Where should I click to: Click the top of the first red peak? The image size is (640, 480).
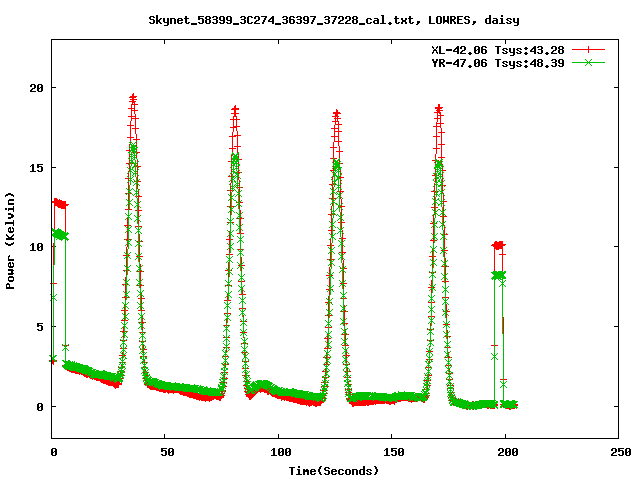click(133, 98)
